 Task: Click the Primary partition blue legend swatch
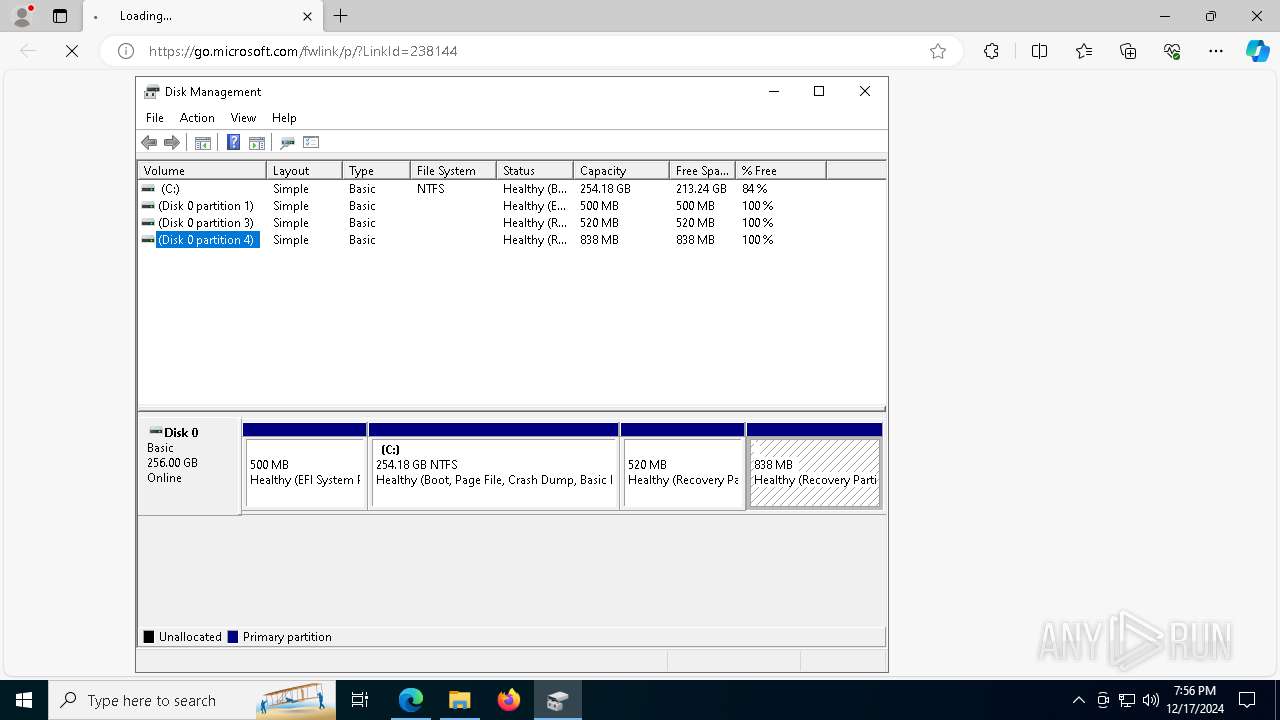233,637
